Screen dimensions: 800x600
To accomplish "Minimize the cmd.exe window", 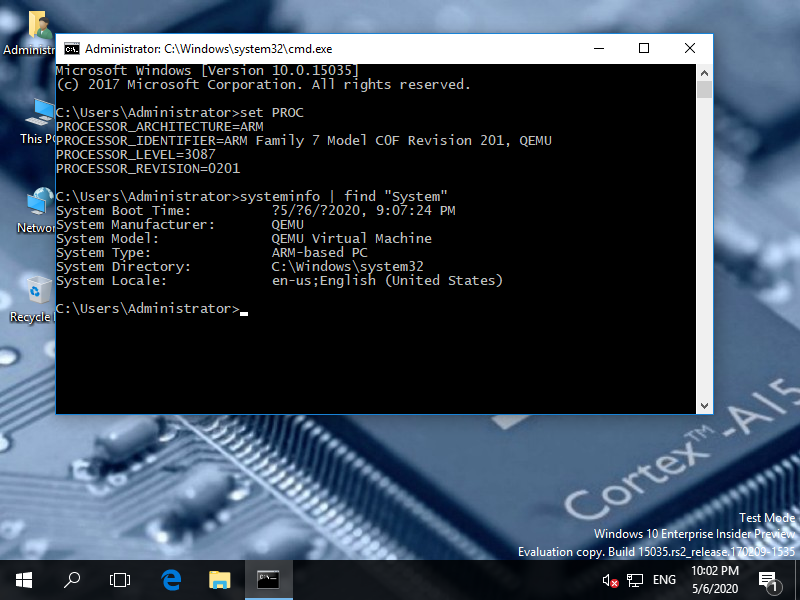I will pos(599,48).
